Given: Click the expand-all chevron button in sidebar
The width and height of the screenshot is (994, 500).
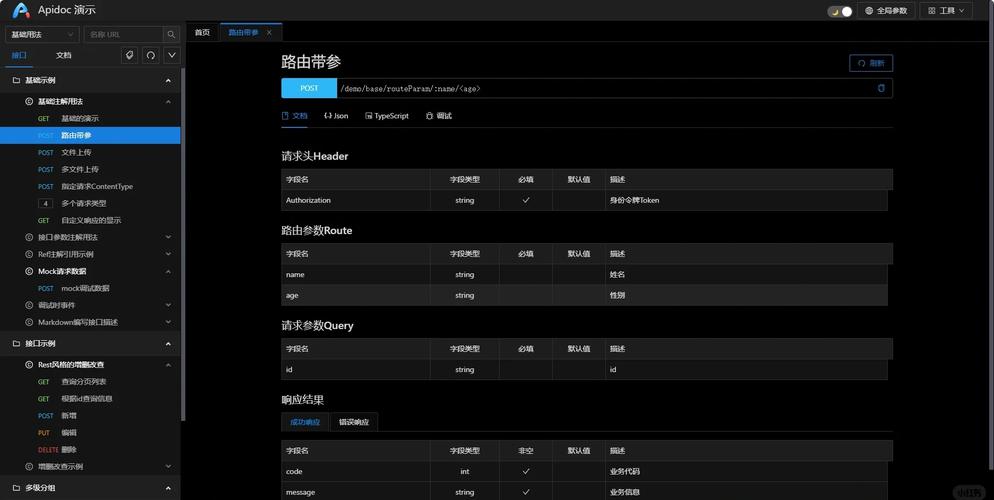Looking at the screenshot, I should click(x=172, y=55).
